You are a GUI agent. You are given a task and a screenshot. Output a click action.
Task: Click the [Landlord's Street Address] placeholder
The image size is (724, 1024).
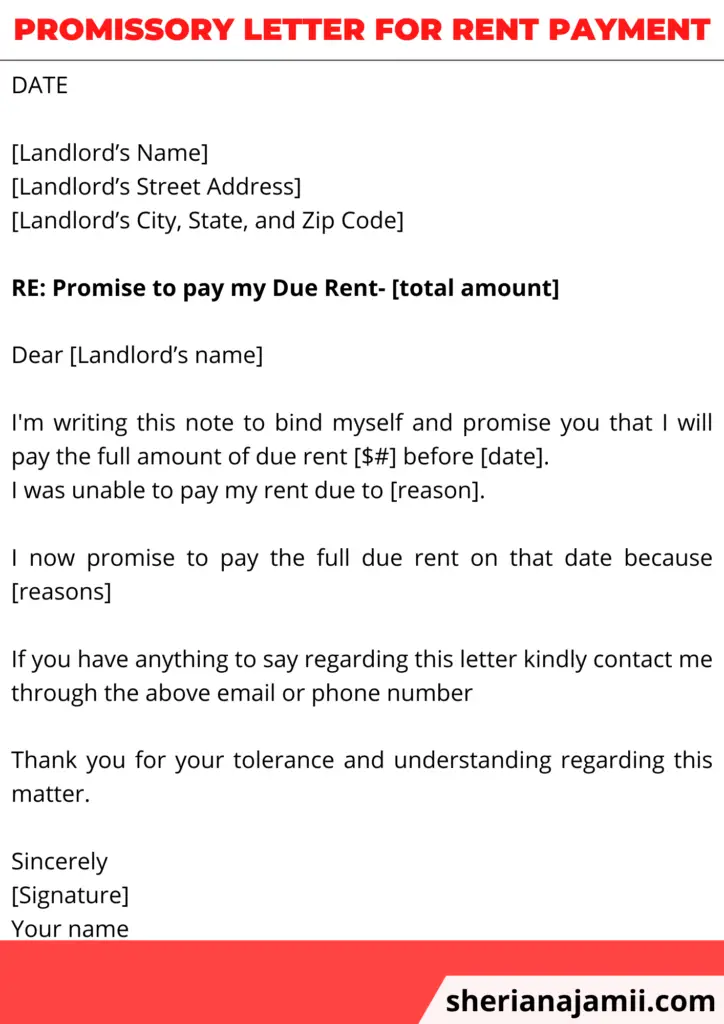(x=157, y=187)
